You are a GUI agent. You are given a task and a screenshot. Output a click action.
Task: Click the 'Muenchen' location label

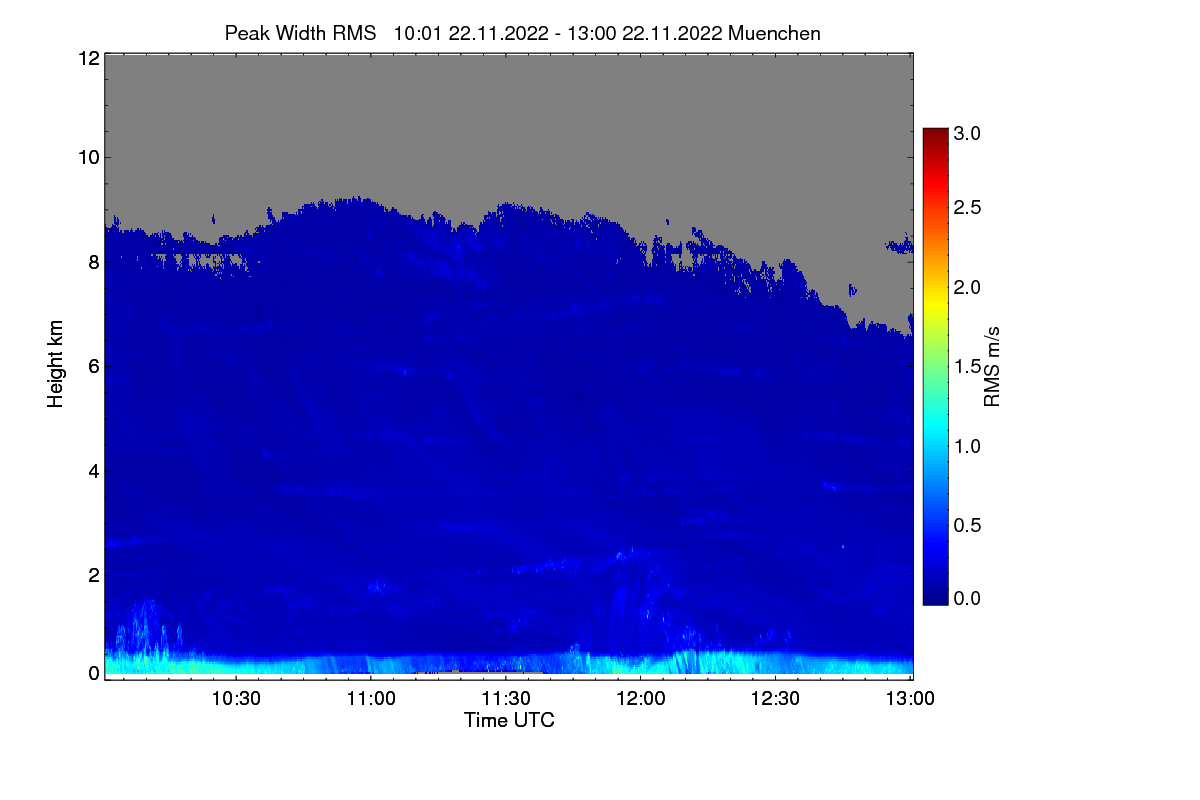[774, 33]
